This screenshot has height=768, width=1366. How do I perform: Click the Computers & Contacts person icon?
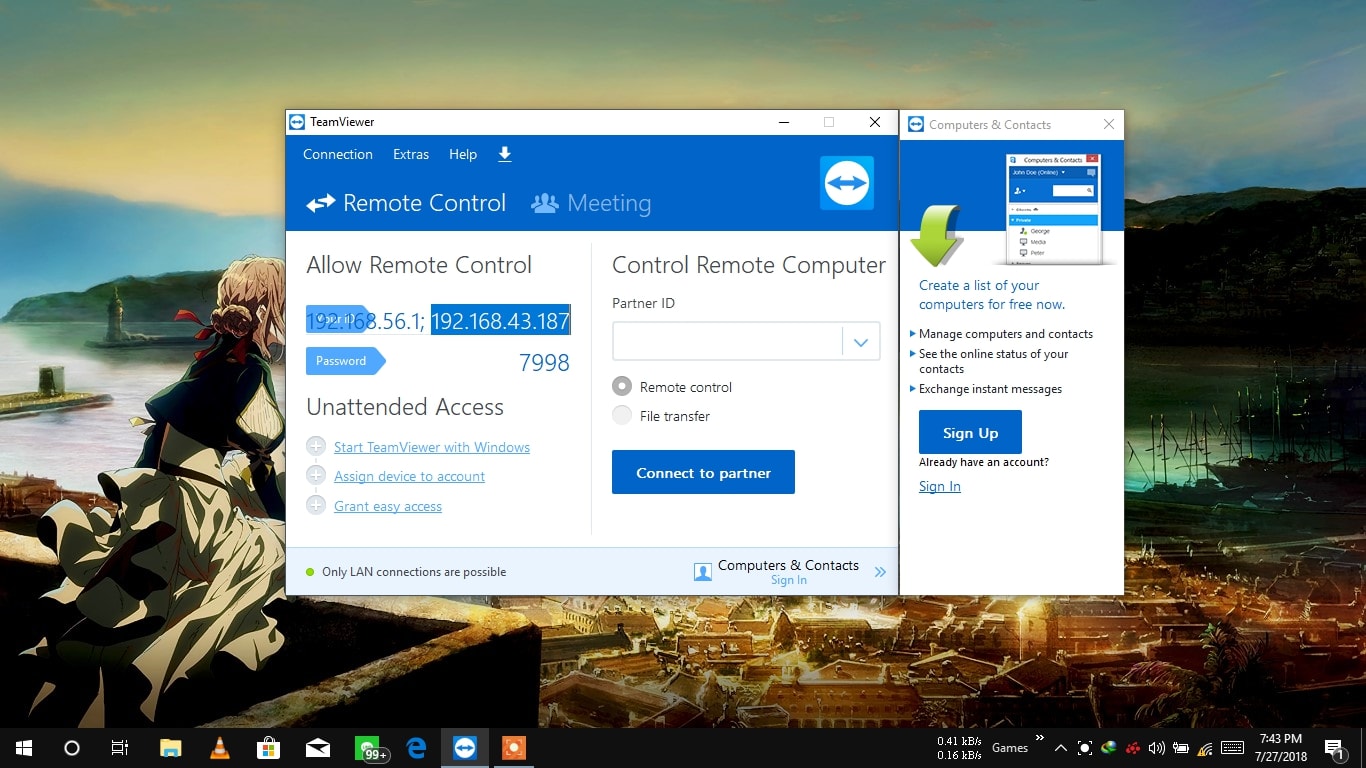click(703, 571)
